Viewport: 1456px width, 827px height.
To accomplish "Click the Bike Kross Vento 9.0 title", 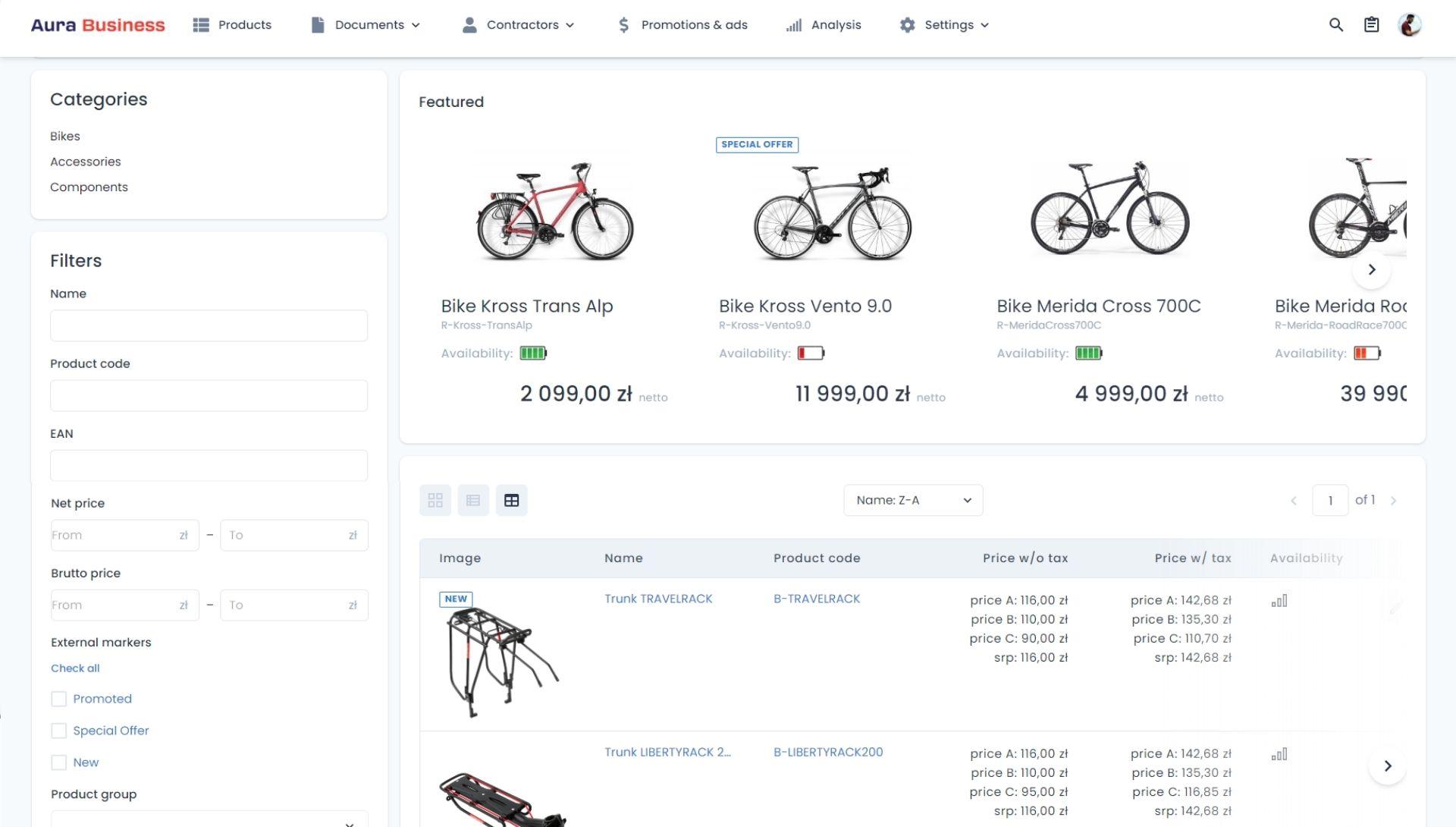I will tap(805, 306).
